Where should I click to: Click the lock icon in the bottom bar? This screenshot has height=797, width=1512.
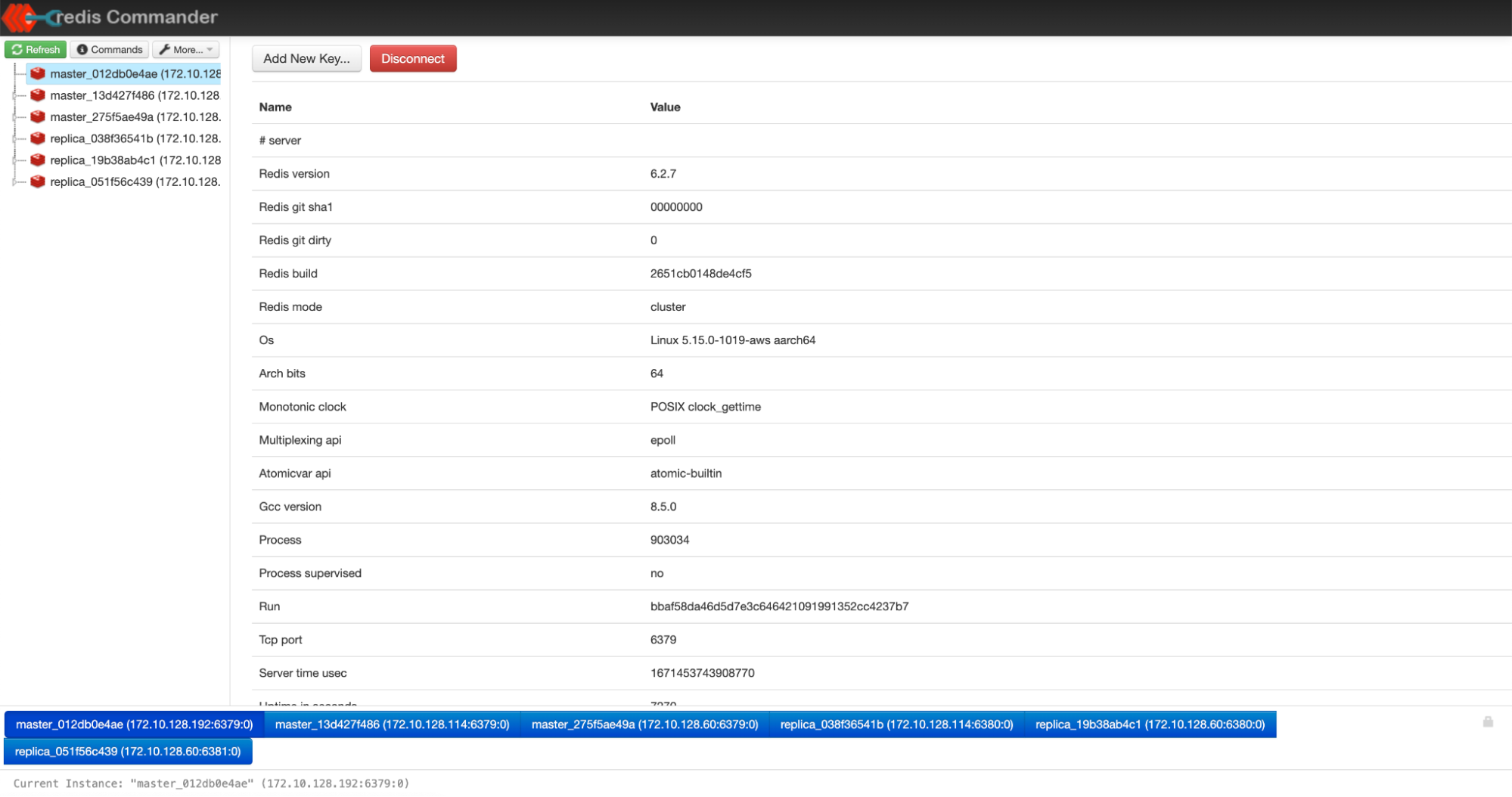coord(1488,721)
